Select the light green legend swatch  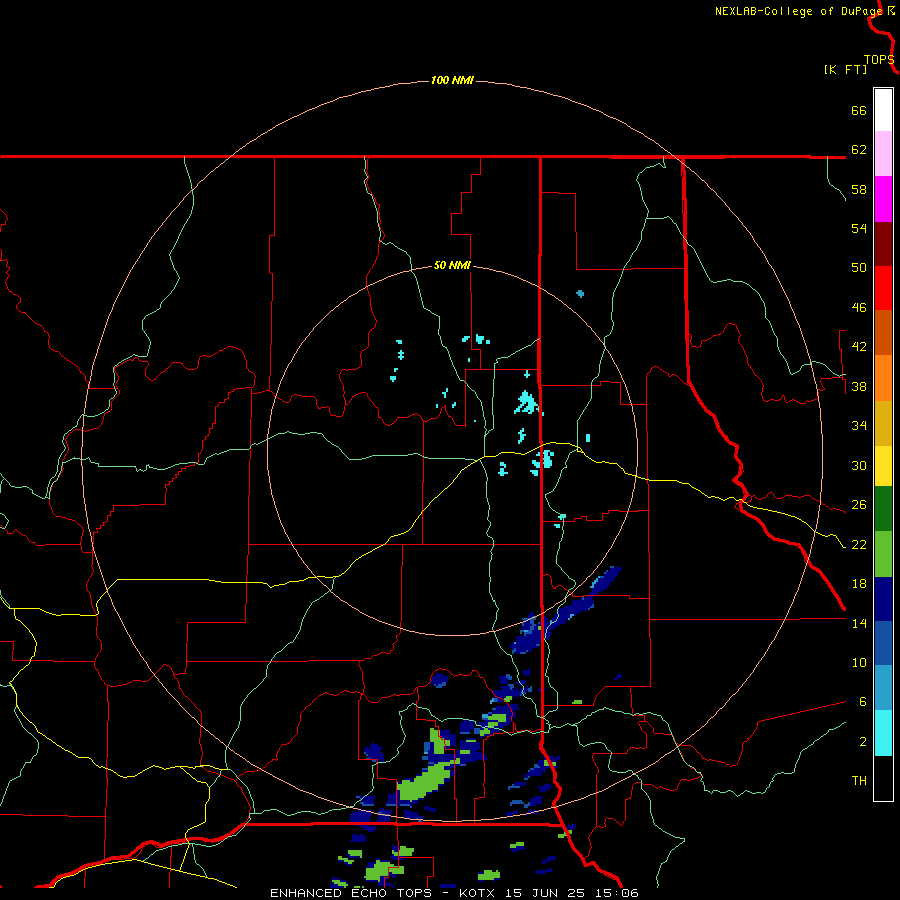click(883, 554)
